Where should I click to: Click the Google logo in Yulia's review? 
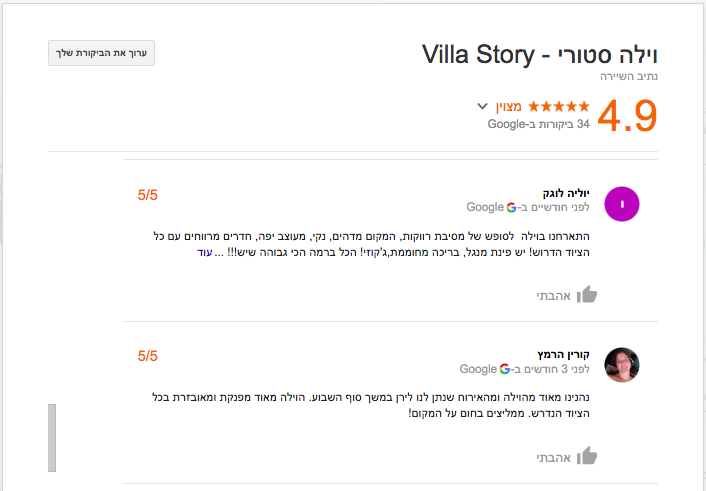511,208
